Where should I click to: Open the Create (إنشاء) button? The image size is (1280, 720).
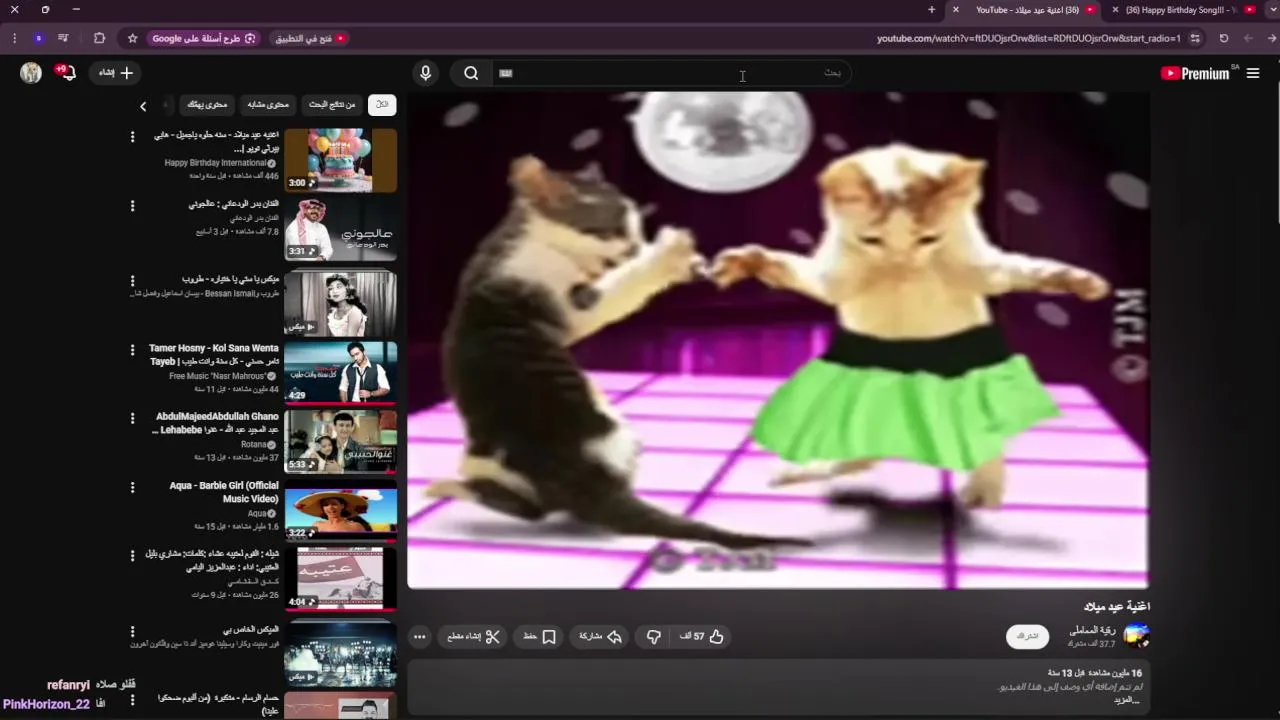[116, 73]
